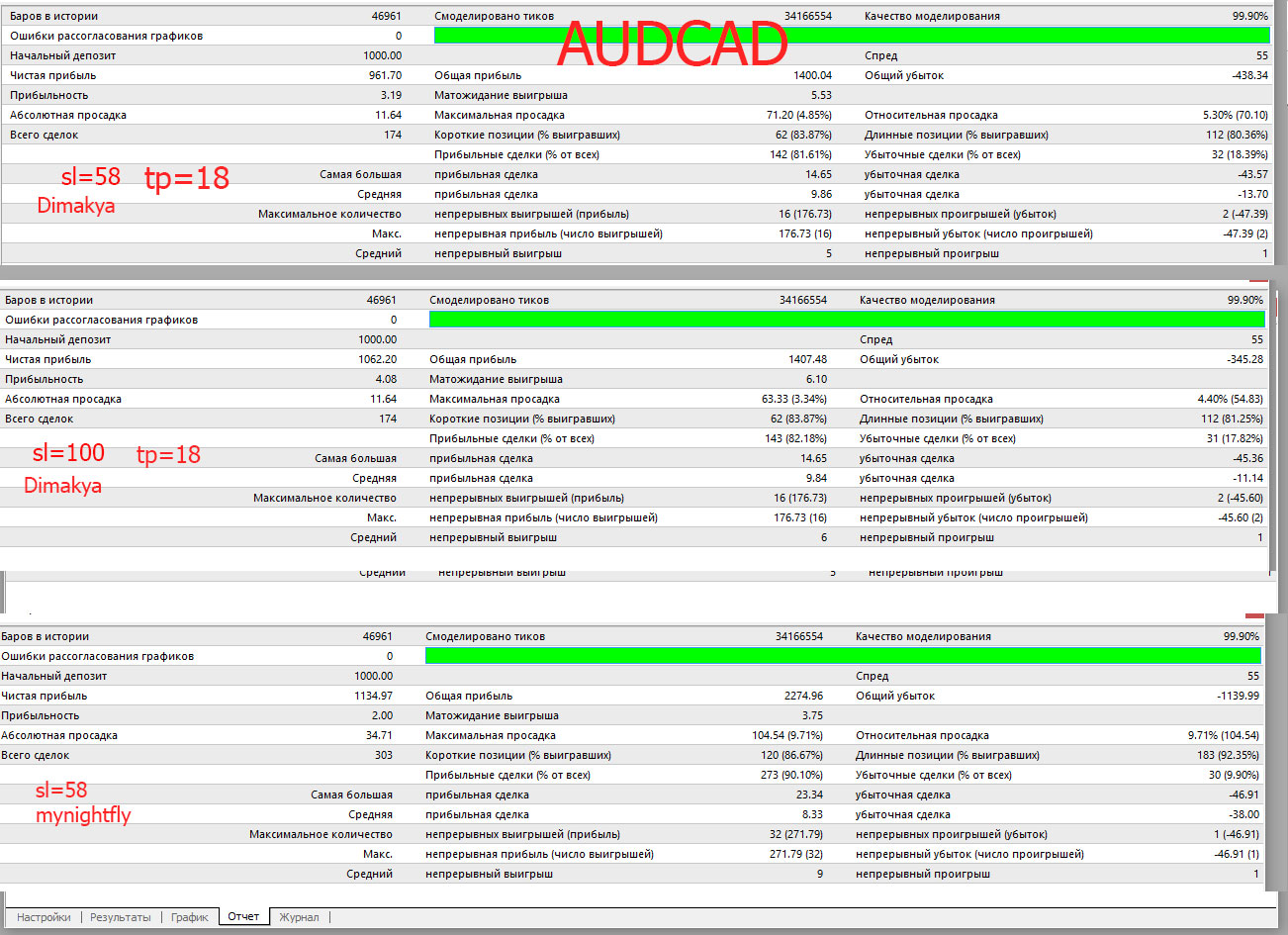Viewport: 1288px width, 935px height.
Task: Click consecutive losses value 2 (-47.39)
Action: [1244, 214]
